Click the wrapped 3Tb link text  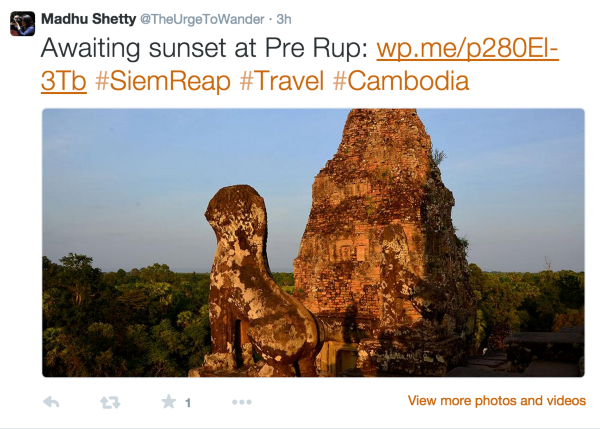(x=63, y=82)
